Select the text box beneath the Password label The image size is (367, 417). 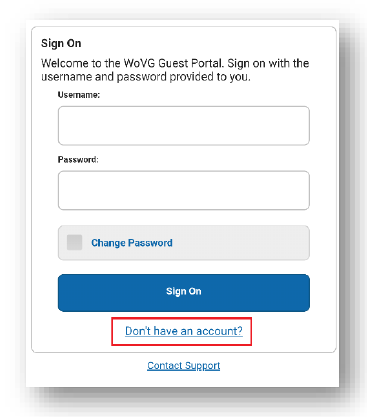pos(184,190)
